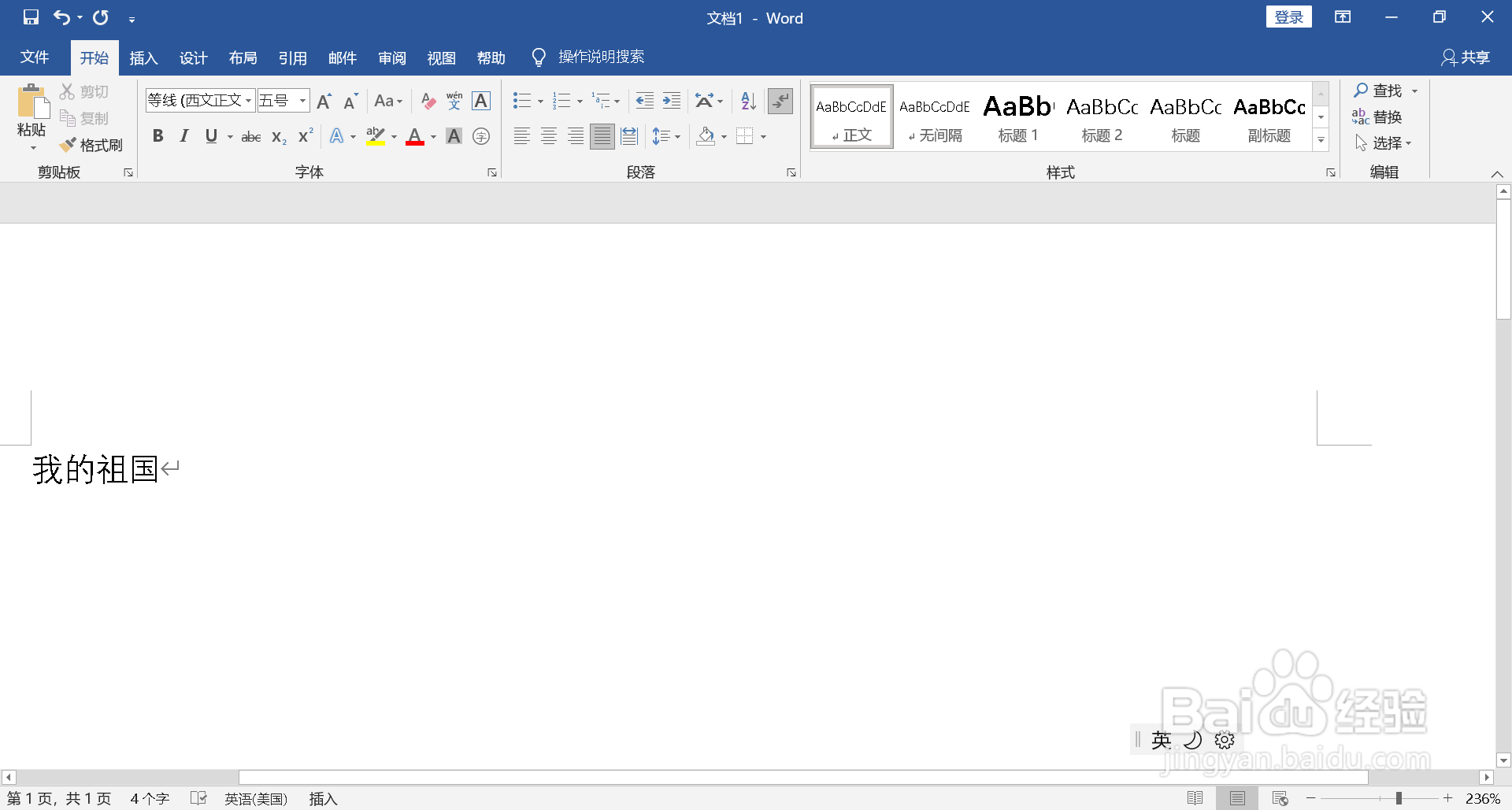Expand the numbered list options dropdown
The image size is (1512, 810).
[x=580, y=102]
